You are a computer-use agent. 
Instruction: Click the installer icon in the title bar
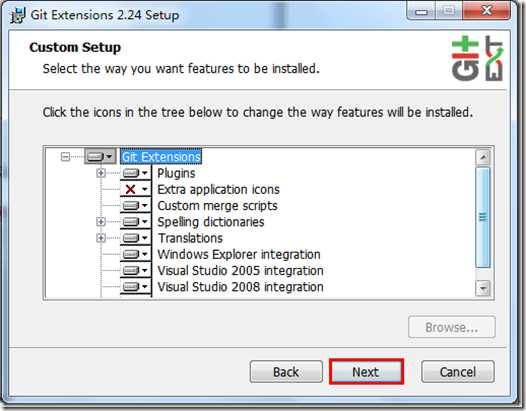[x=18, y=15]
